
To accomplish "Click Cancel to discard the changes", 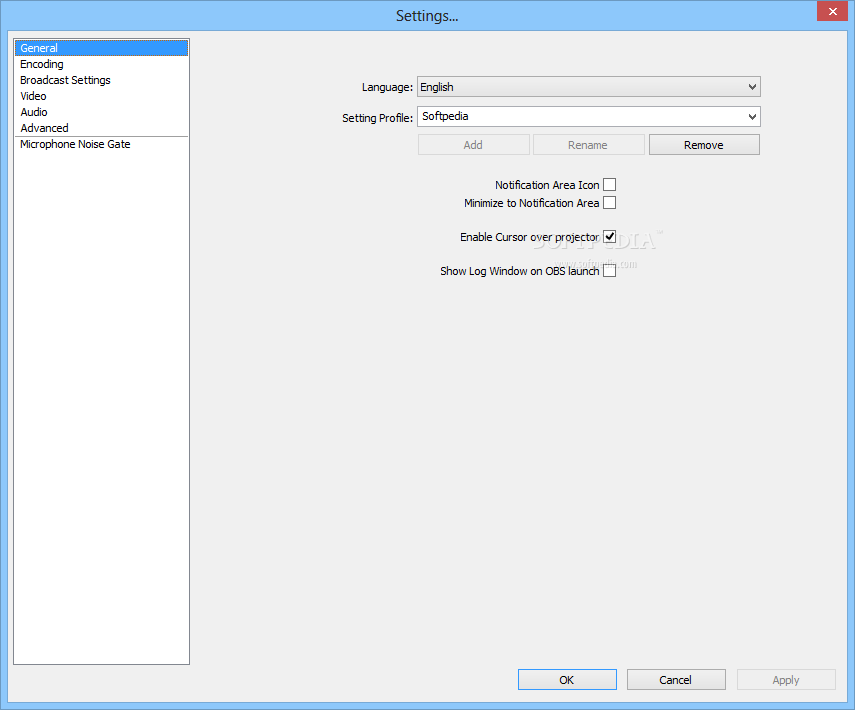I will (x=676, y=679).
